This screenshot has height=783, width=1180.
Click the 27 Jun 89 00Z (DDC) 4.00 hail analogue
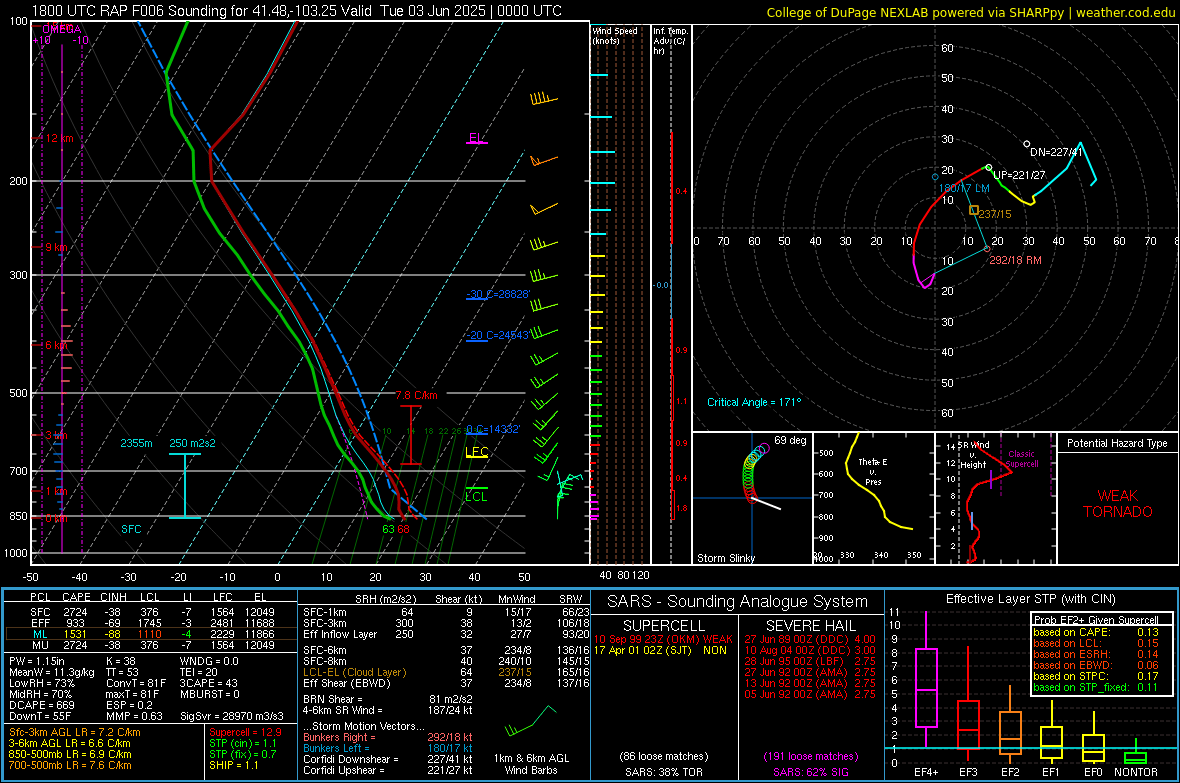[810, 639]
